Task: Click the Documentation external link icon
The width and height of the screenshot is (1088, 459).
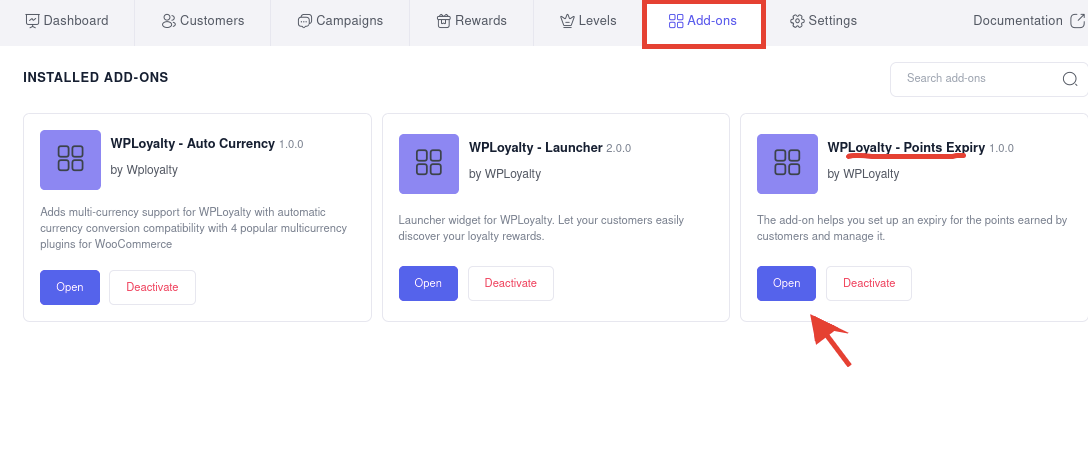Action: [x=1077, y=20]
